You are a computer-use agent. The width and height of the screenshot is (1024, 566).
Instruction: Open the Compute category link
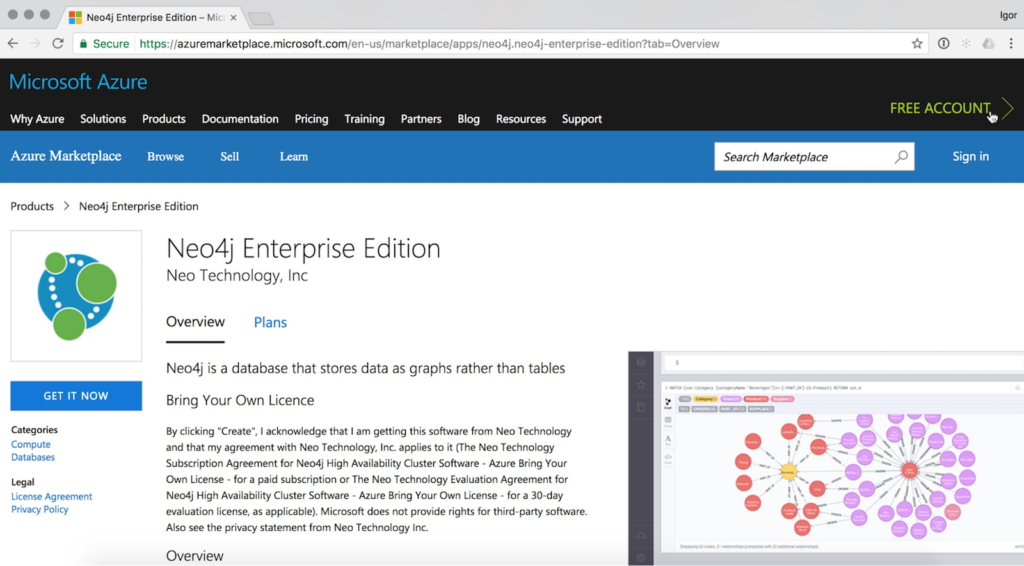tap(31, 444)
